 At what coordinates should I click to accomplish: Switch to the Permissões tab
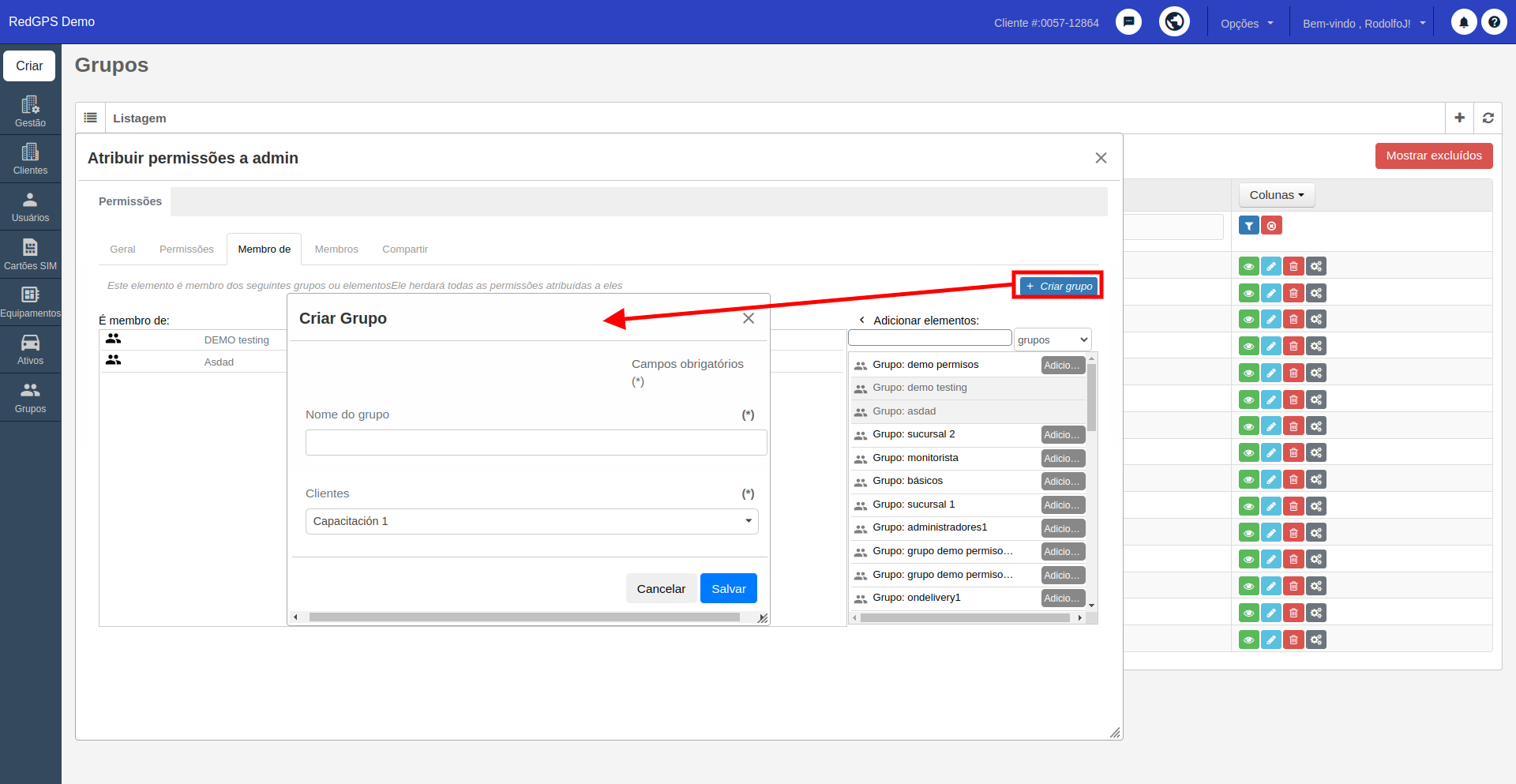tap(186, 249)
